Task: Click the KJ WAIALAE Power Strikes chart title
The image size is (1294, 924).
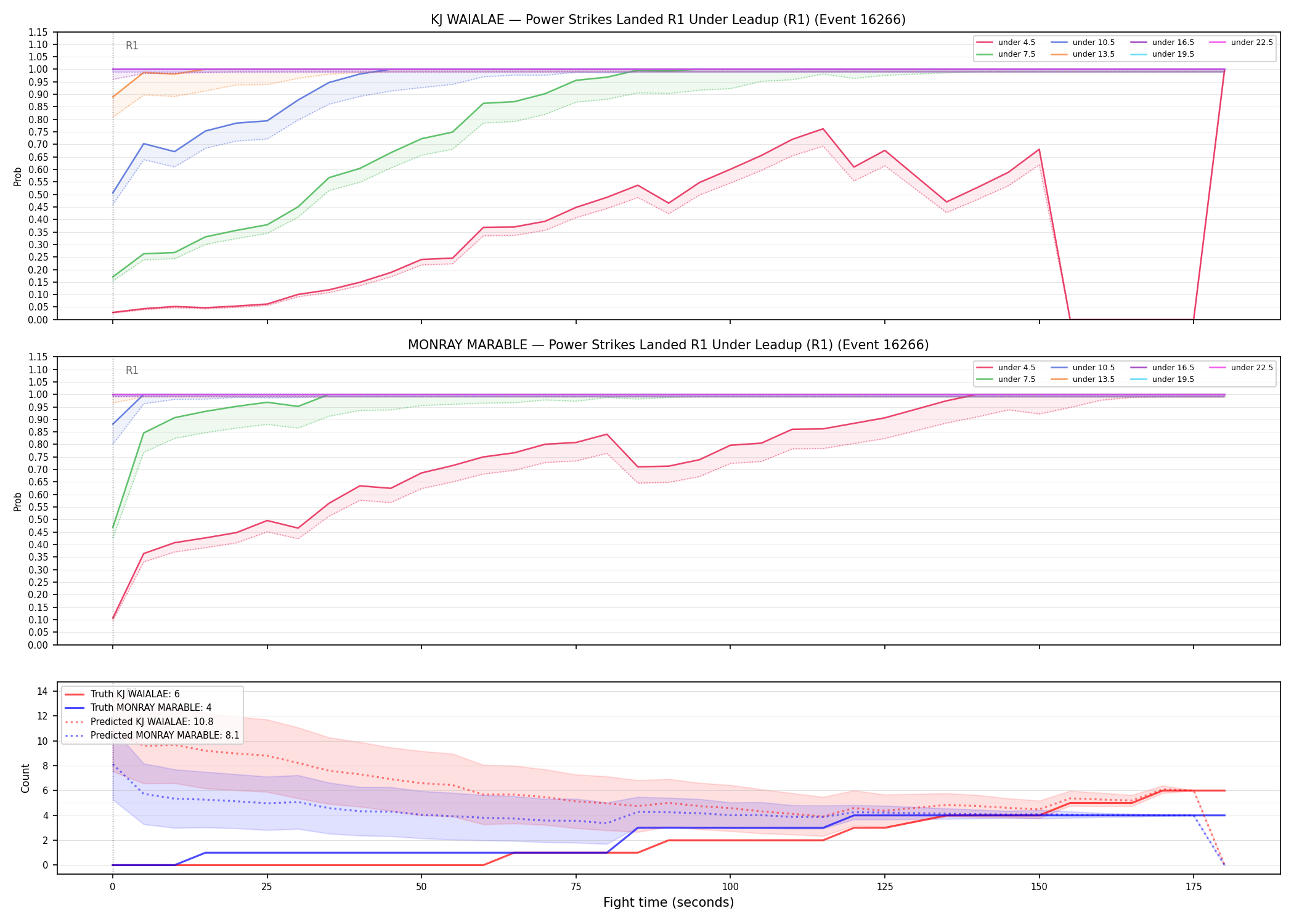Action: point(668,20)
